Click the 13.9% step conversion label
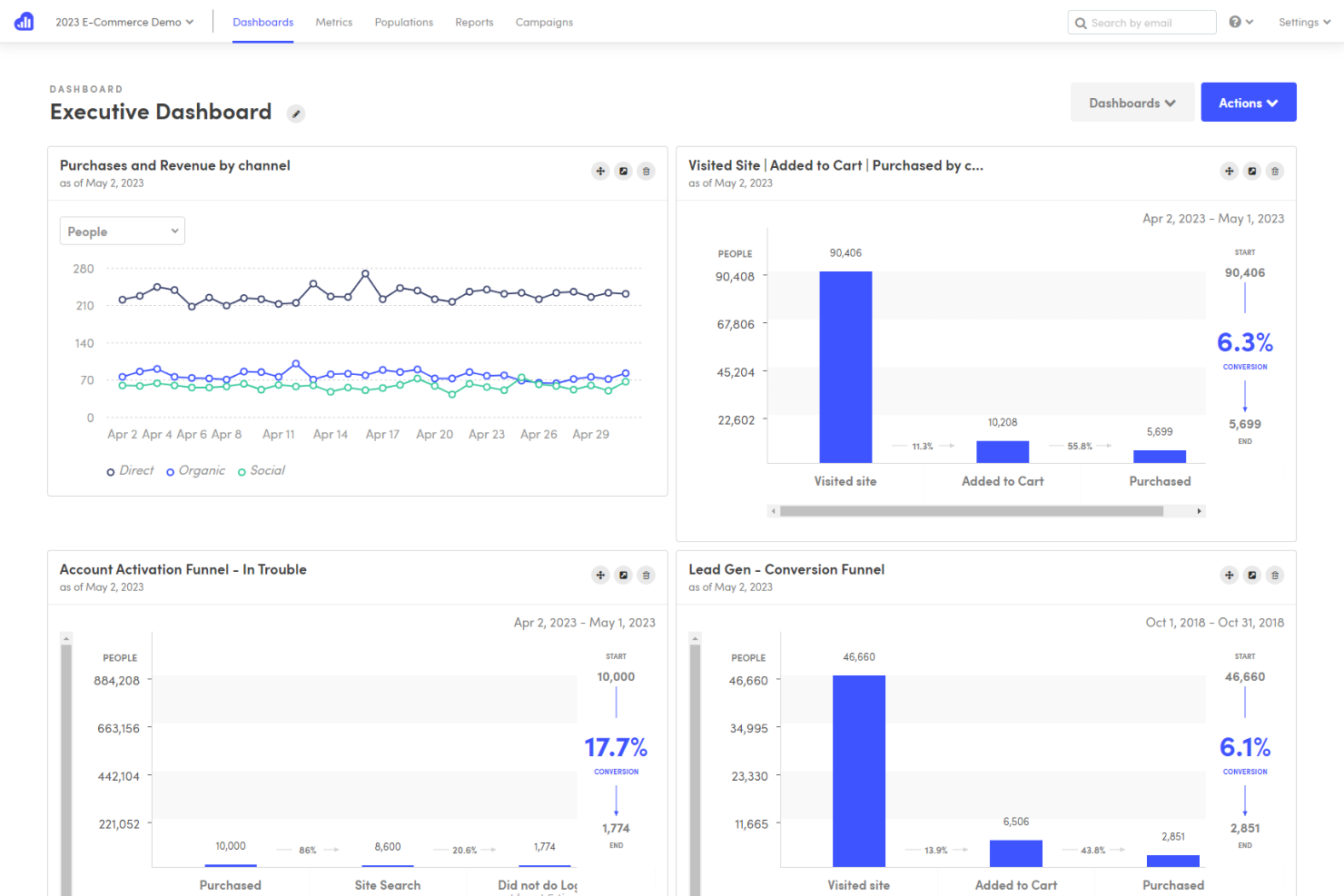Screen dimensions: 1344x896 pos(936,850)
